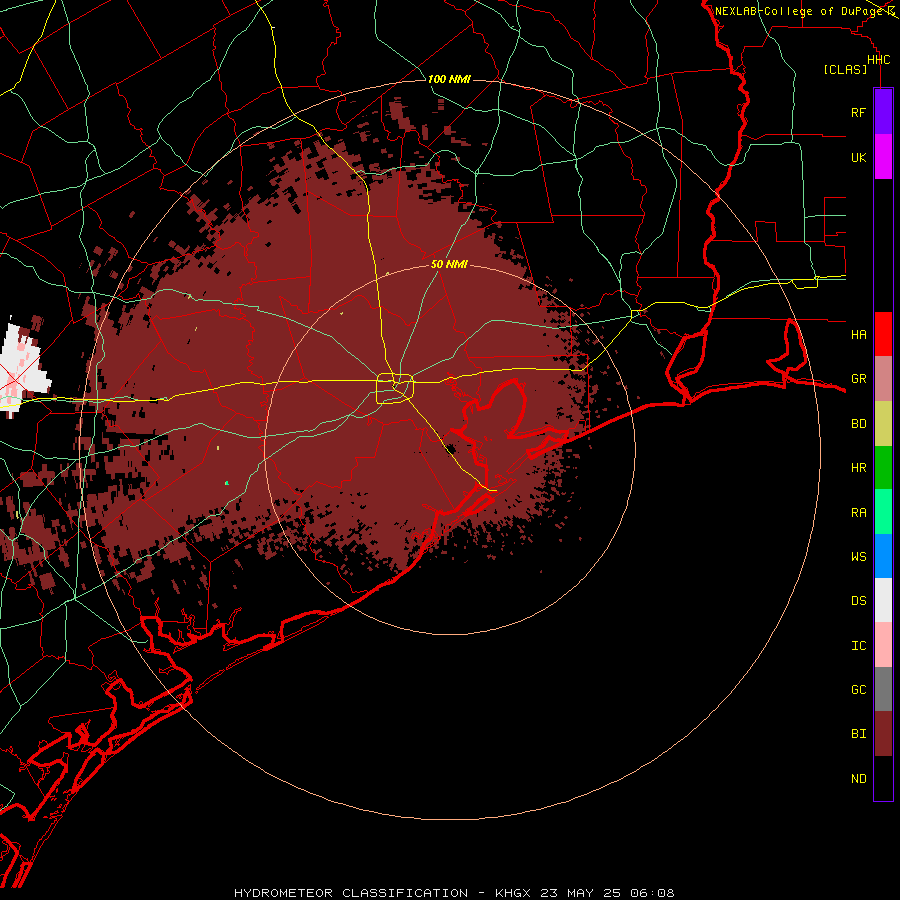
Task: Click the small green rain pixel in echoes
Action: click(x=227, y=483)
